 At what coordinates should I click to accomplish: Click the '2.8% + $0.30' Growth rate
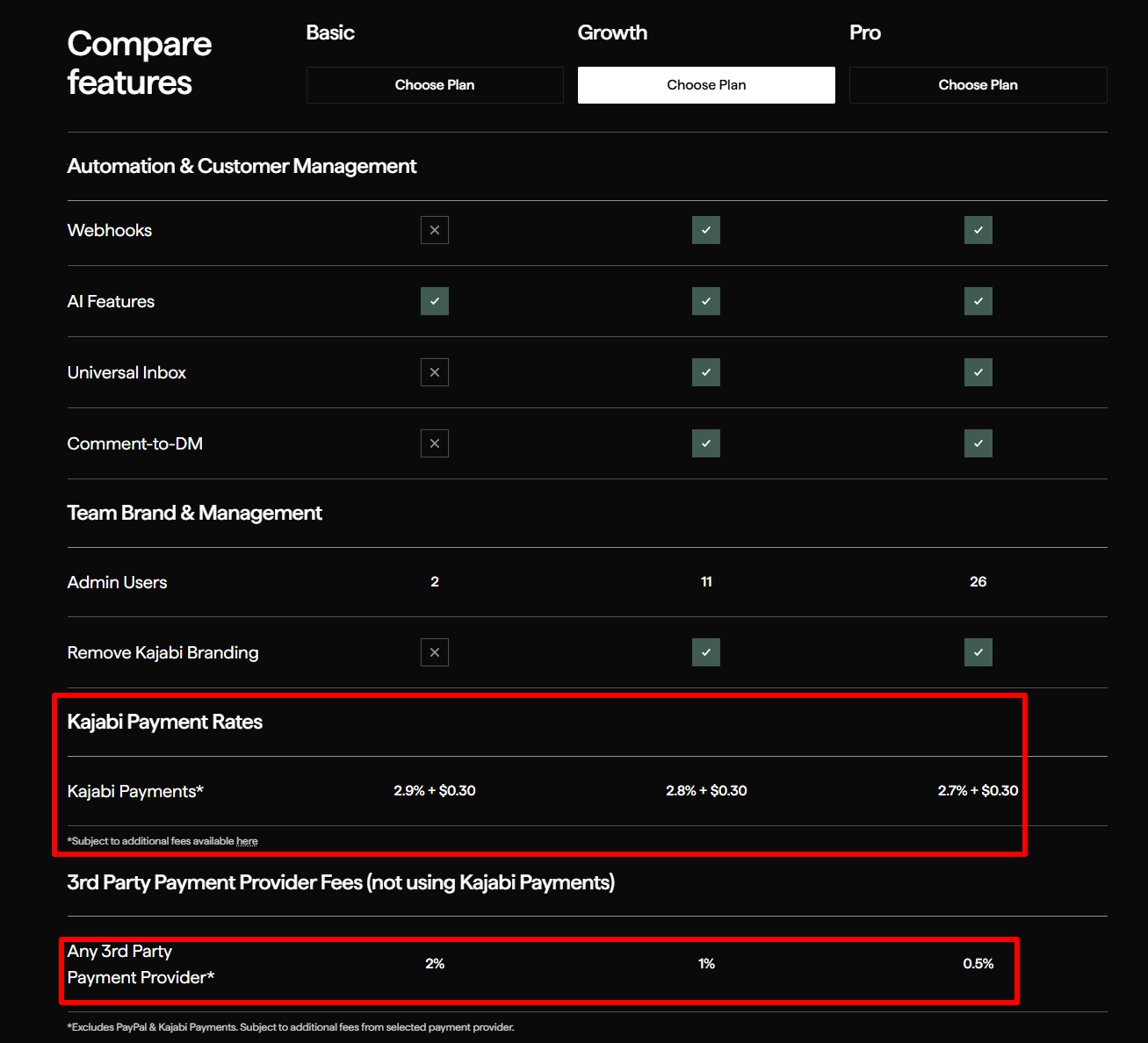pyautogui.click(x=706, y=790)
